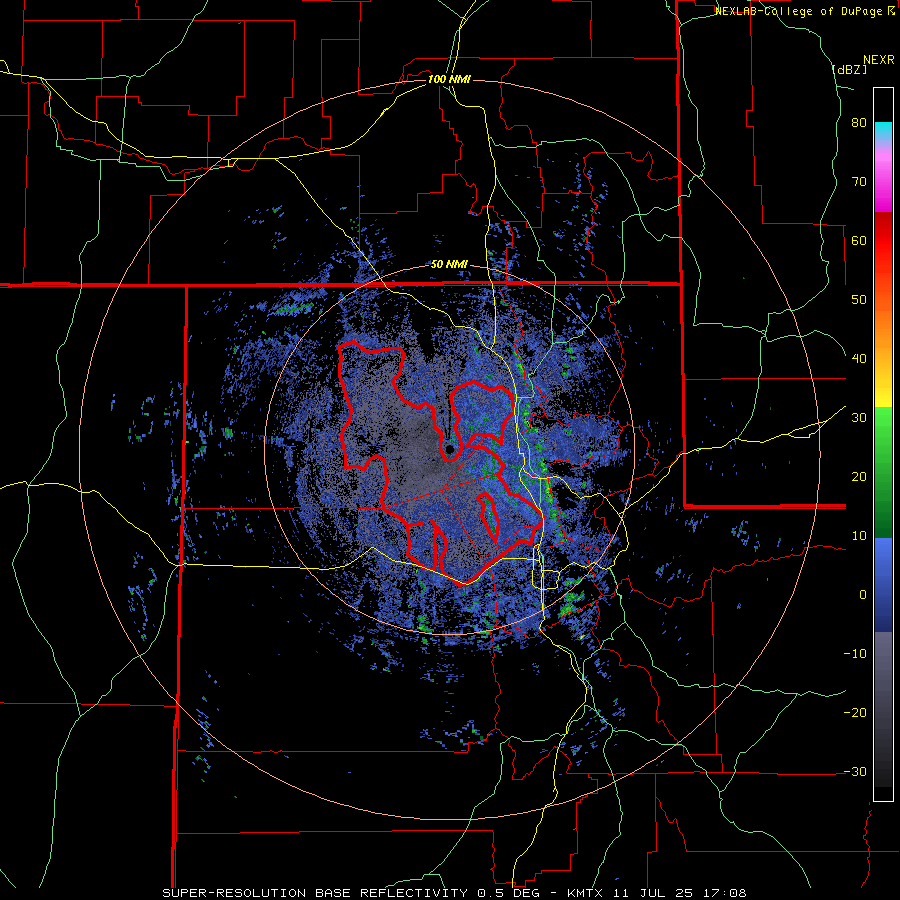Click the 60 value on dBZ scale
900x900 pixels.
click(x=859, y=240)
